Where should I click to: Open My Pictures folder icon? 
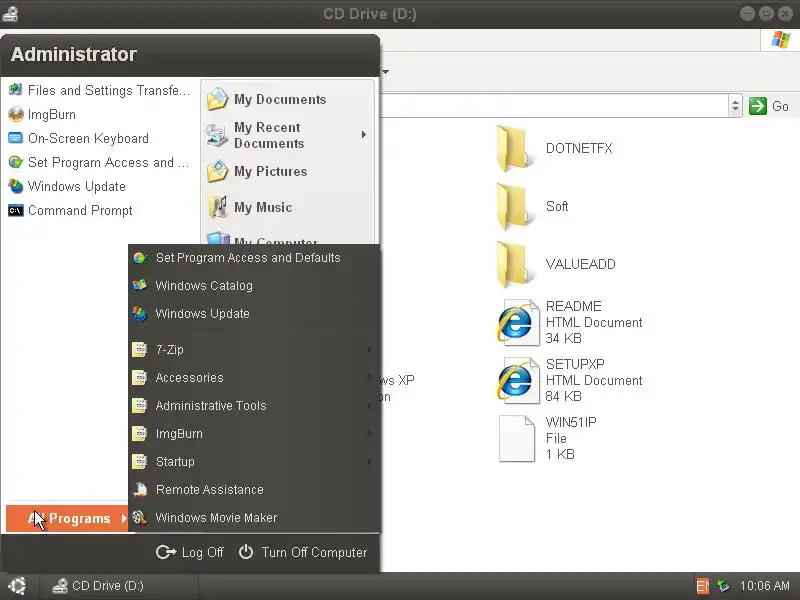point(217,171)
